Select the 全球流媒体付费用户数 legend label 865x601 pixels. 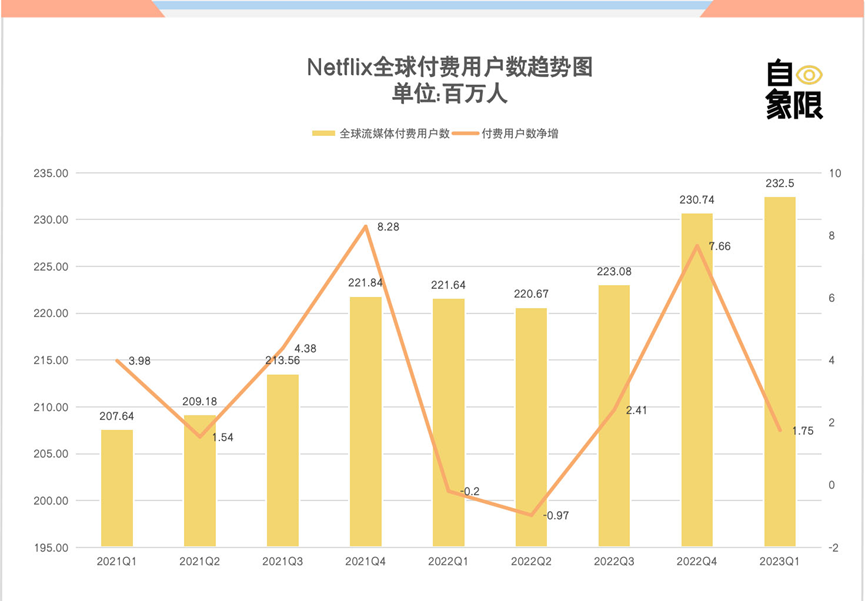point(394,133)
